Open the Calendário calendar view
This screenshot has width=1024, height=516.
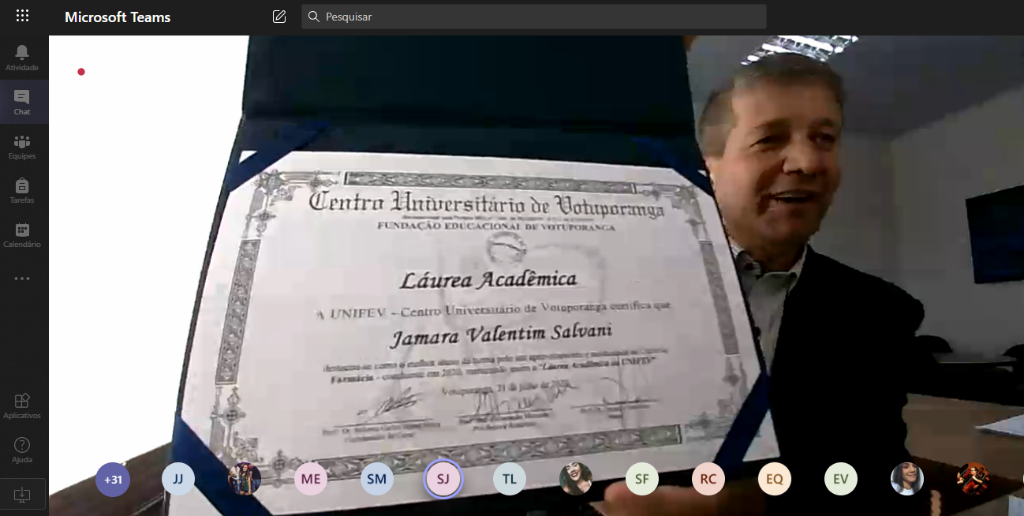[22, 235]
